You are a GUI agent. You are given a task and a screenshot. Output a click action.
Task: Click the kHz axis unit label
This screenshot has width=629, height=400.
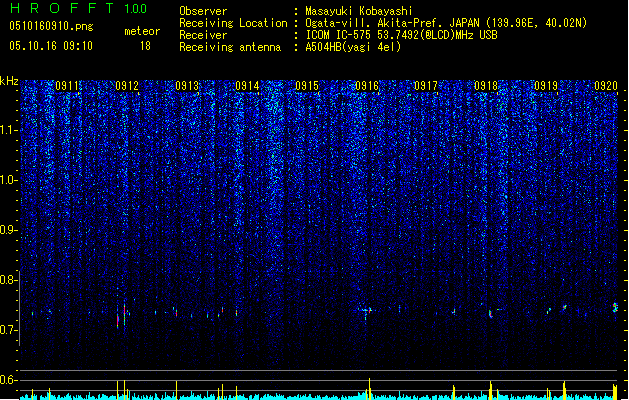tap(9, 81)
